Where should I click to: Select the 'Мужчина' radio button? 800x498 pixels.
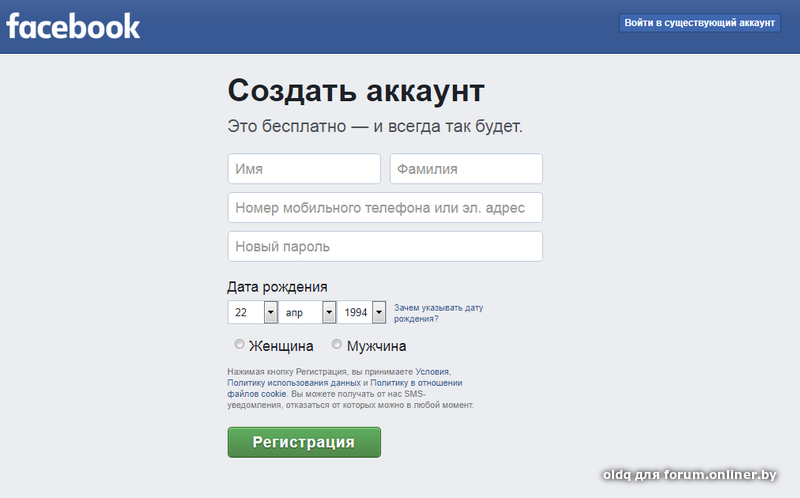point(337,344)
